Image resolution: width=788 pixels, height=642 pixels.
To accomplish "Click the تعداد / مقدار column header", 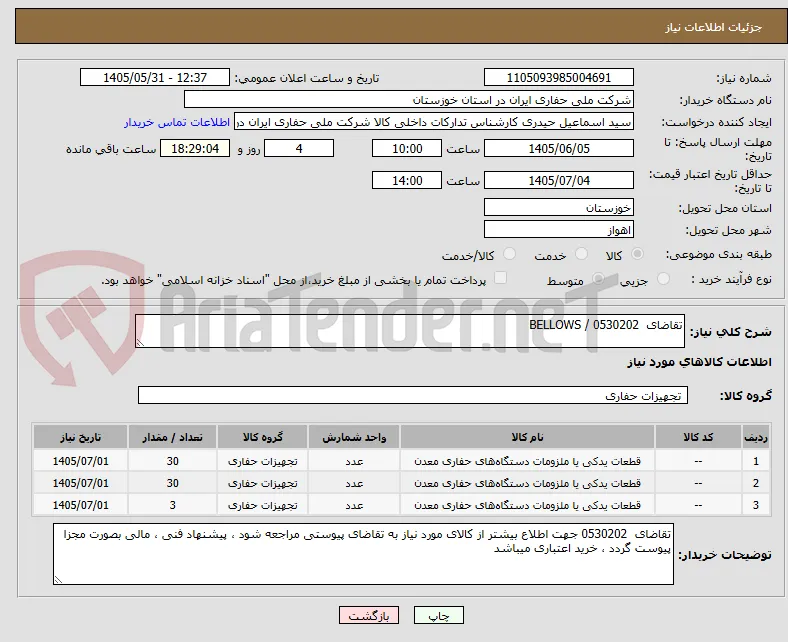I will point(172,437).
